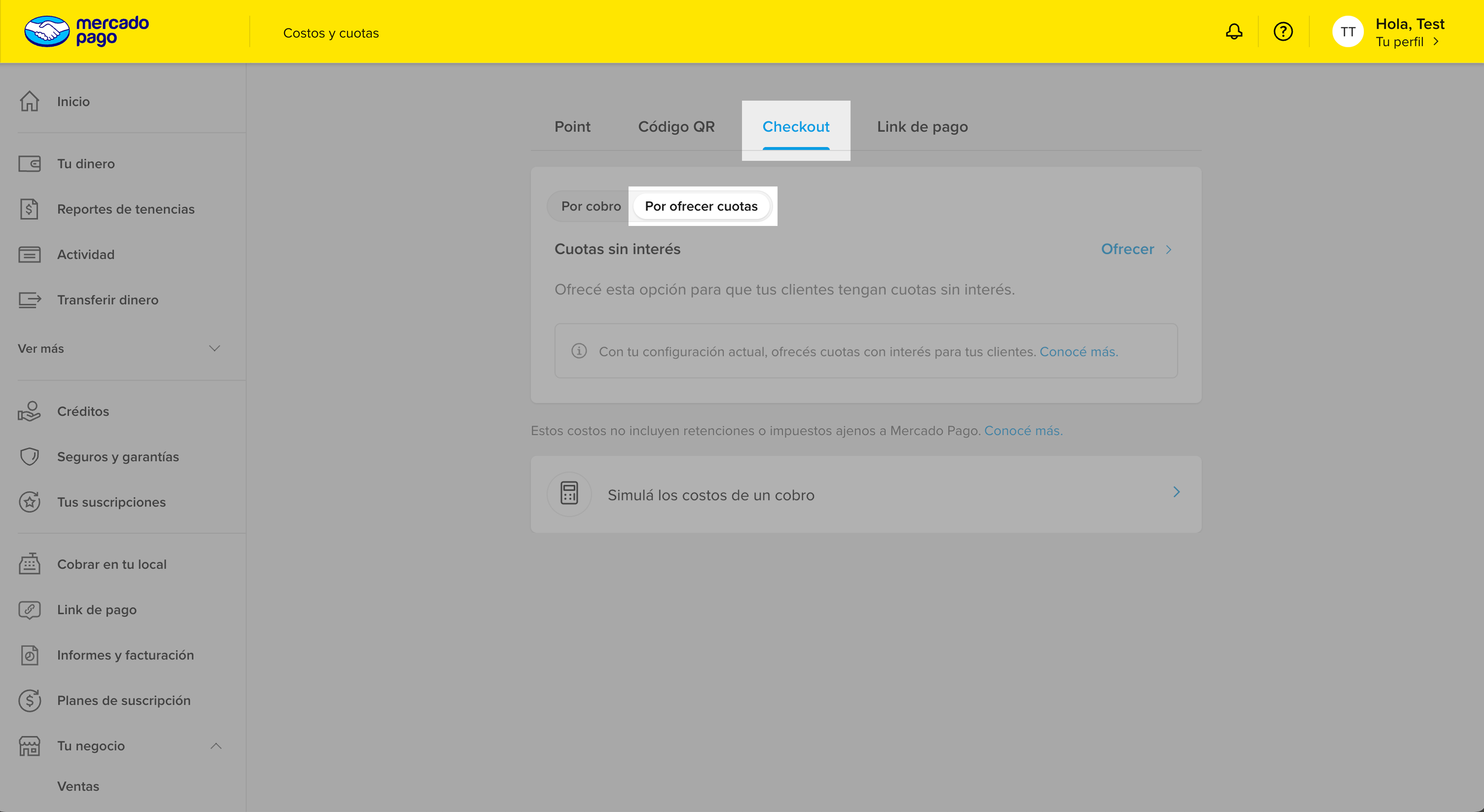
Task: Click the calculator icon for cost simulation
Action: [569, 494]
